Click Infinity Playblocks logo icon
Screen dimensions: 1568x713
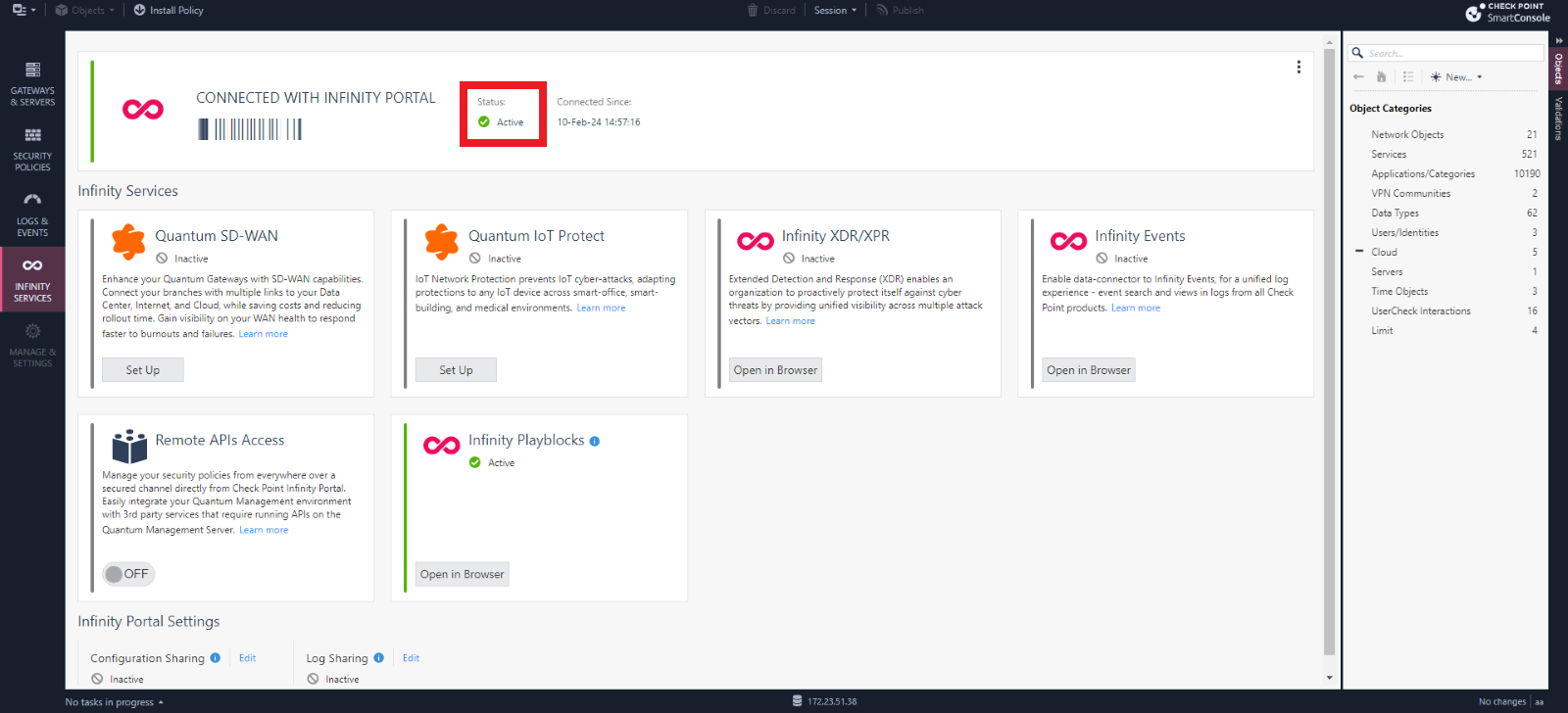(442, 446)
